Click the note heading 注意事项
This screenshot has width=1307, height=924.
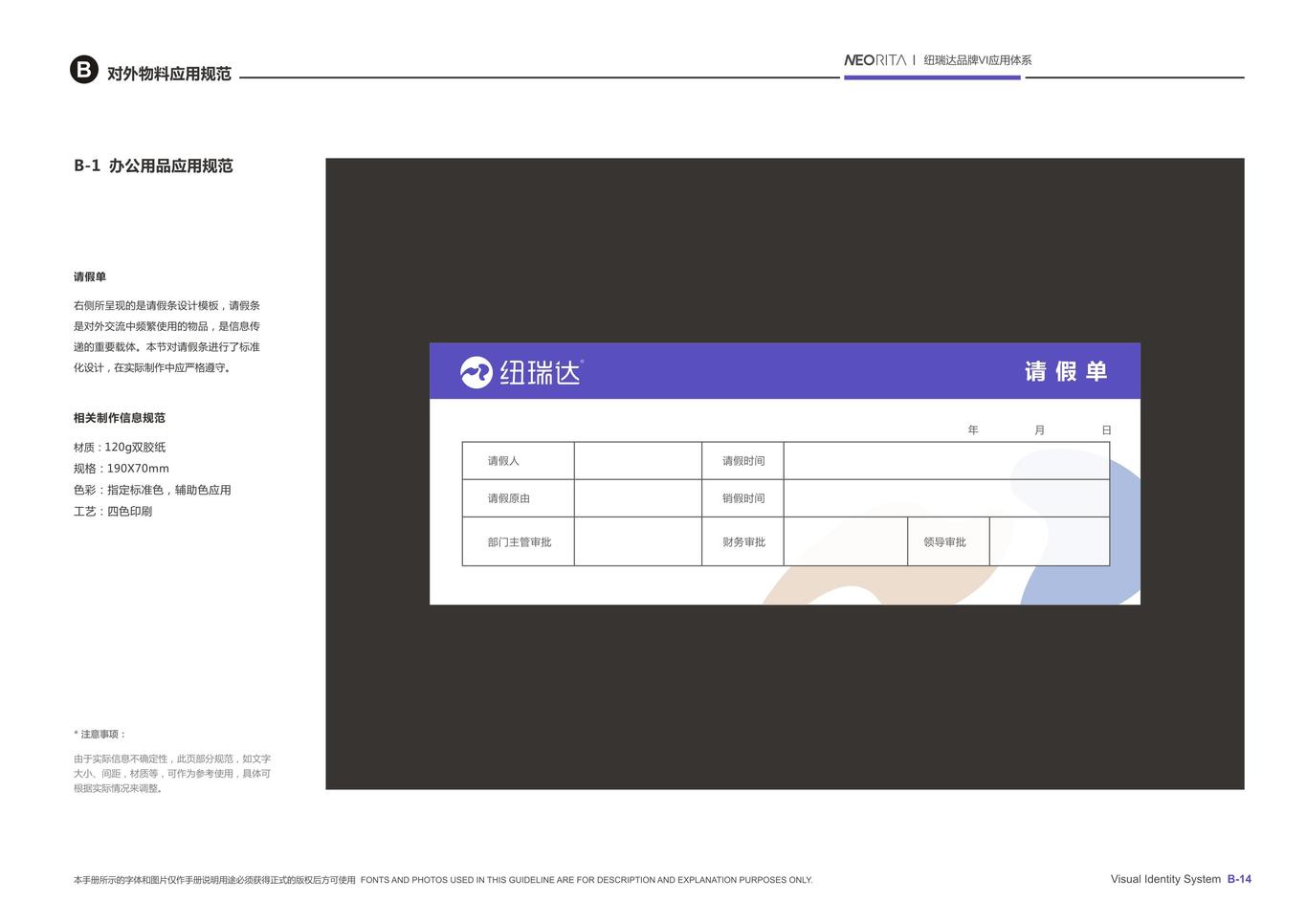point(100,735)
